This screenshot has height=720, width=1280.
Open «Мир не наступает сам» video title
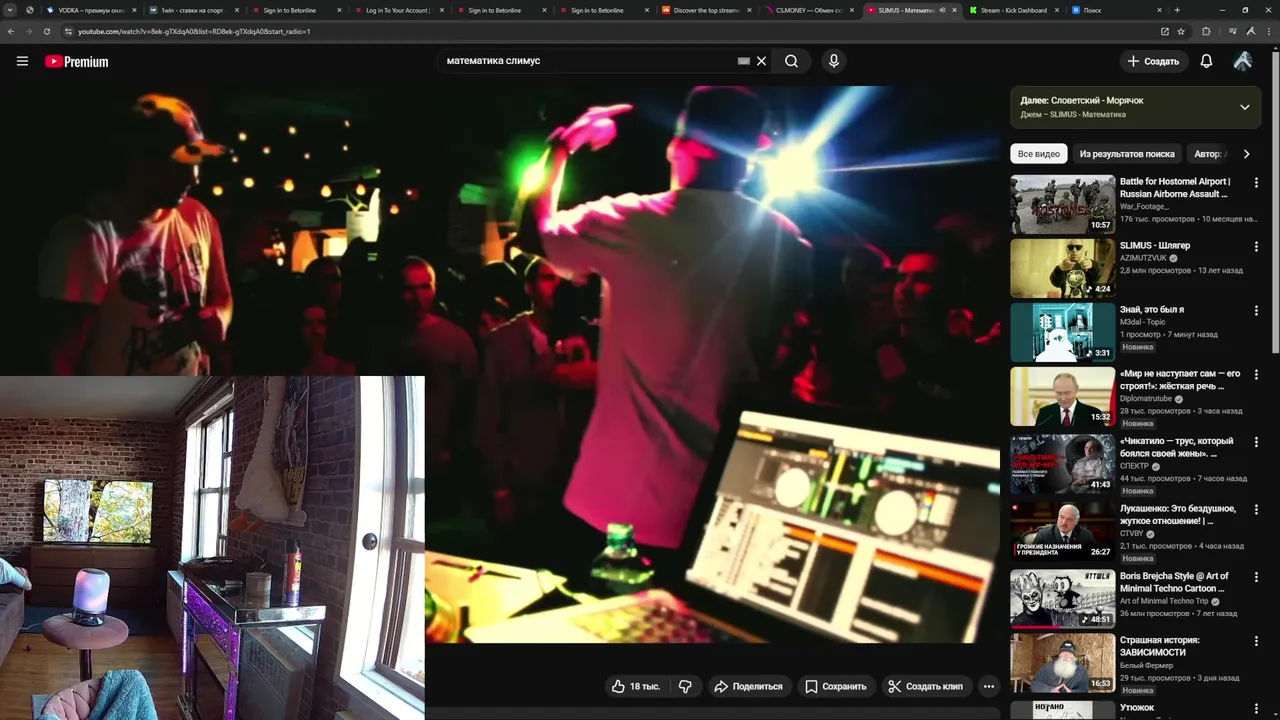(1180, 380)
